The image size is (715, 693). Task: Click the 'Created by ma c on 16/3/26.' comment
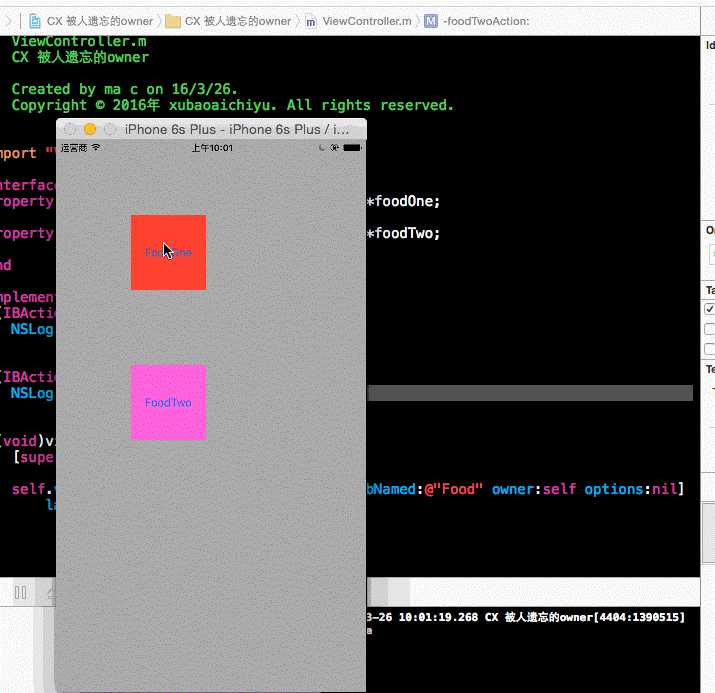124,89
